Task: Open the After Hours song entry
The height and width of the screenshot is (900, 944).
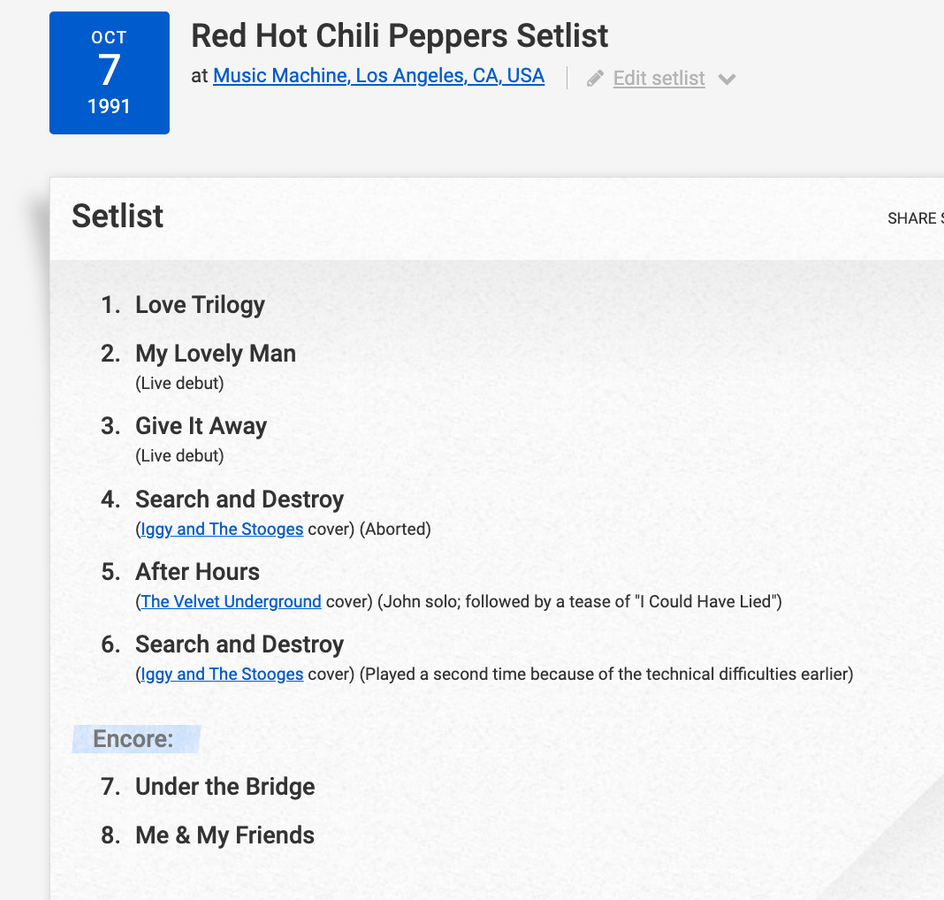Action: [x=197, y=572]
